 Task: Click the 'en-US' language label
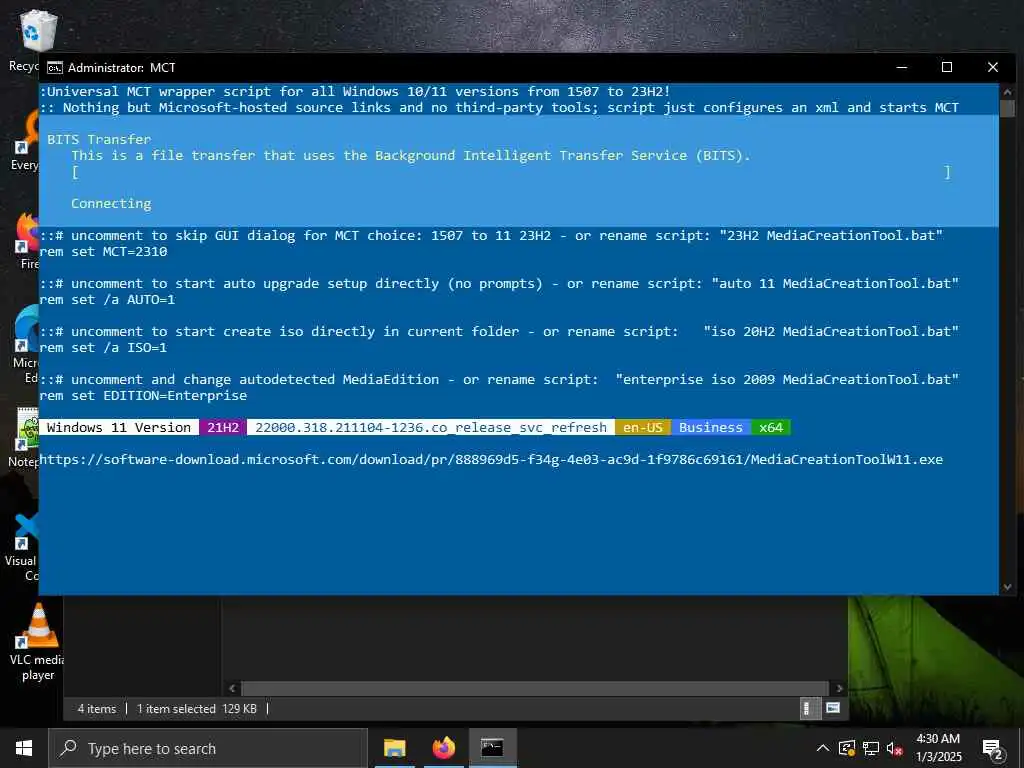pos(643,427)
